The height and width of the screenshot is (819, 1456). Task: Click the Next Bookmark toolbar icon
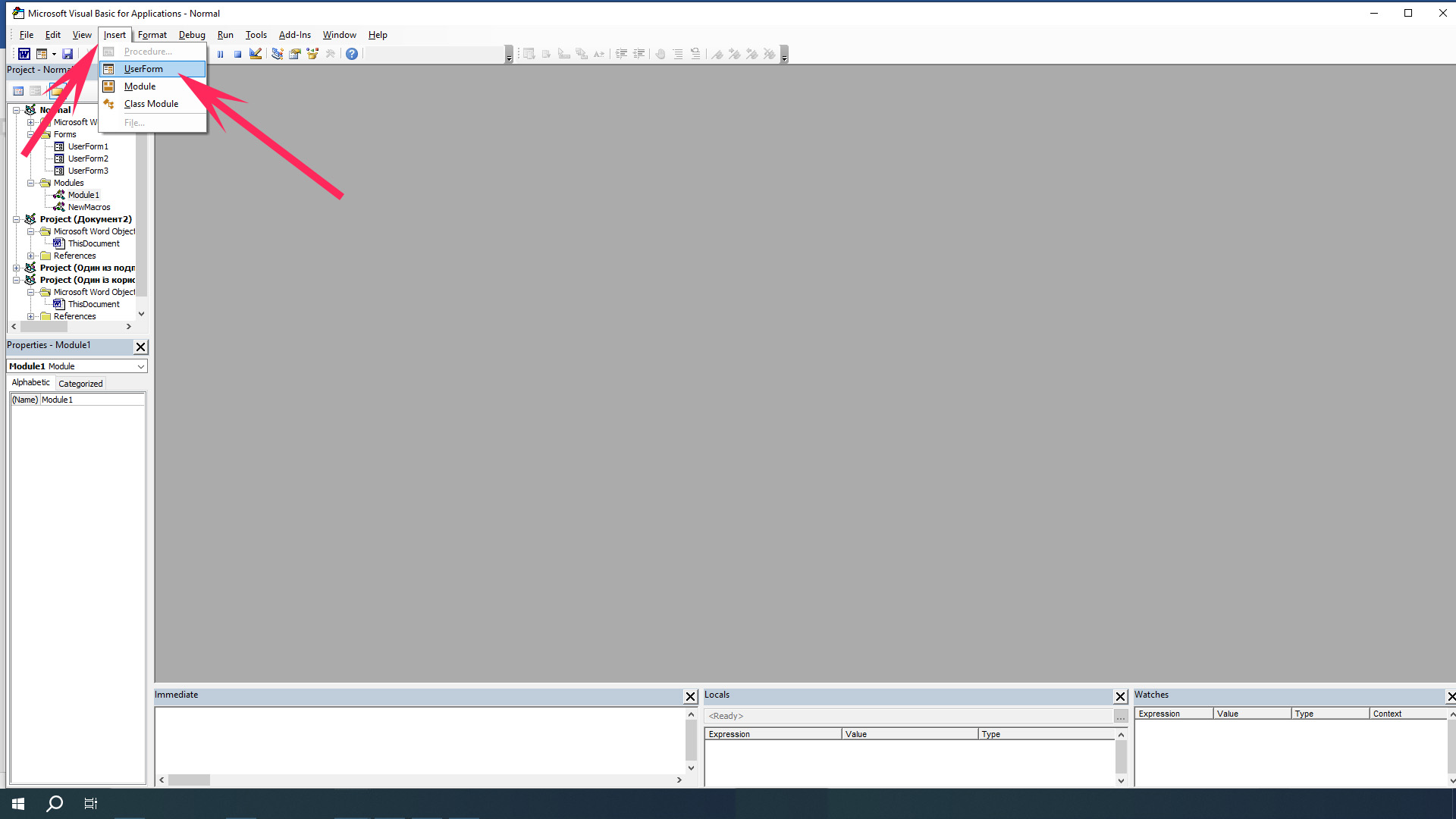734,54
